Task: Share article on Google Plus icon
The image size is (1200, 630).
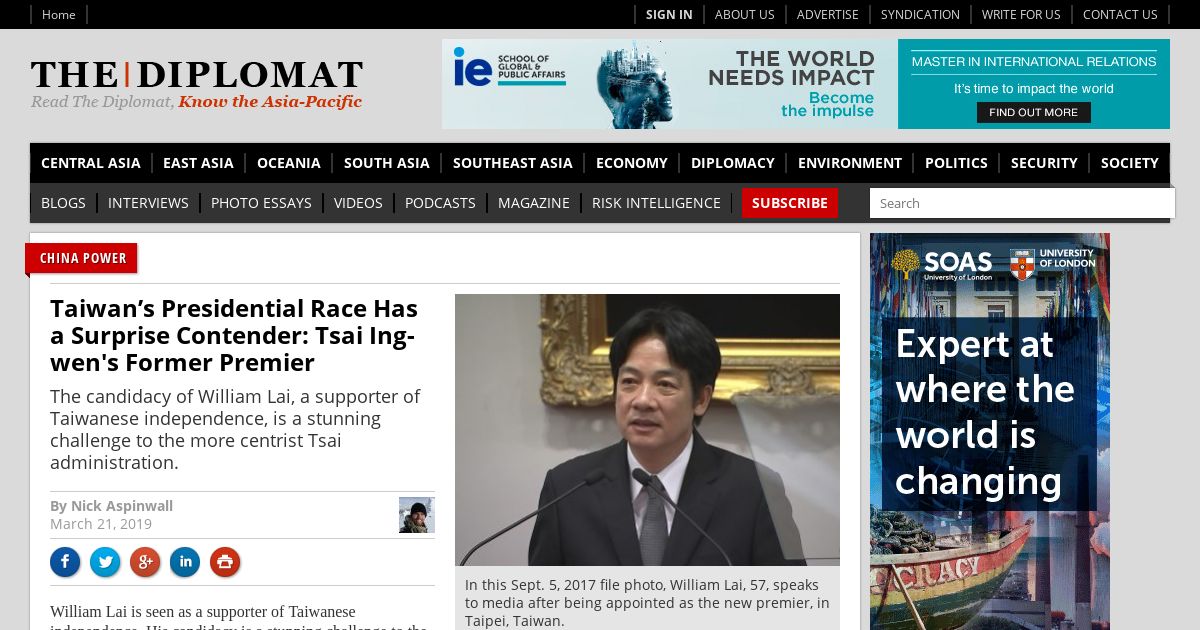Action: pos(145,562)
